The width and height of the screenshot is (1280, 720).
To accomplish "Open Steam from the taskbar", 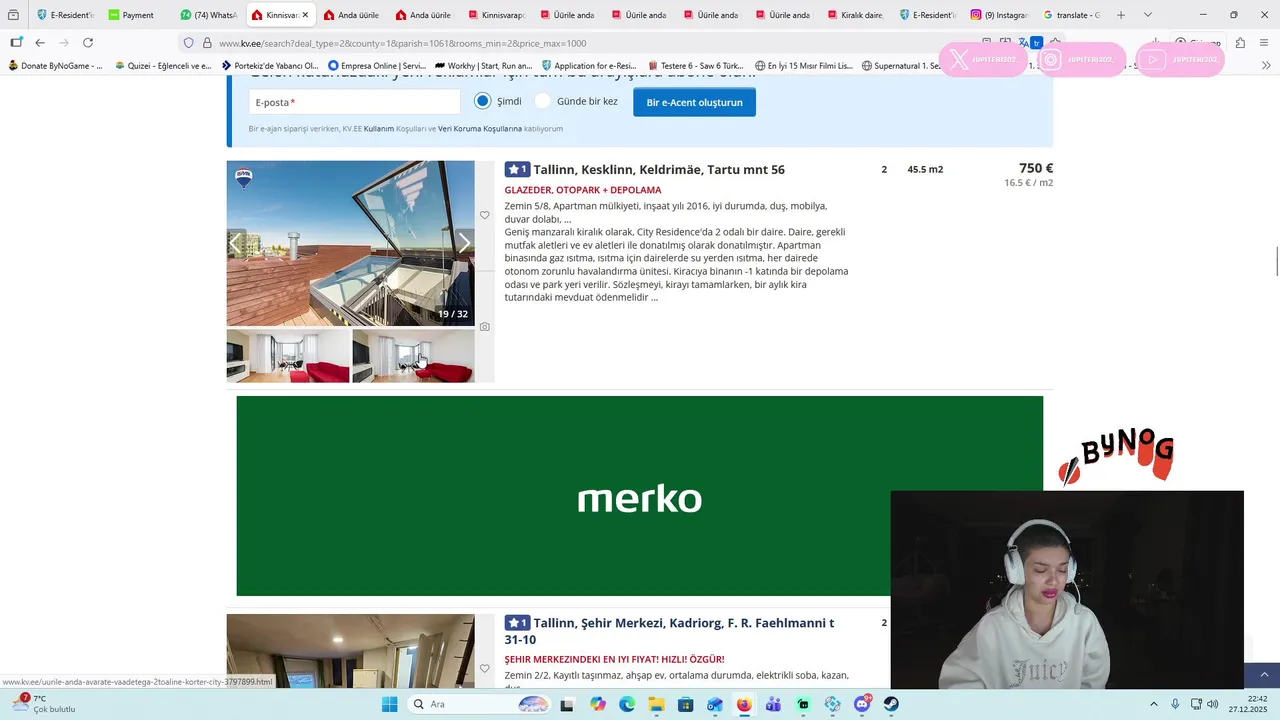I will click(x=891, y=704).
